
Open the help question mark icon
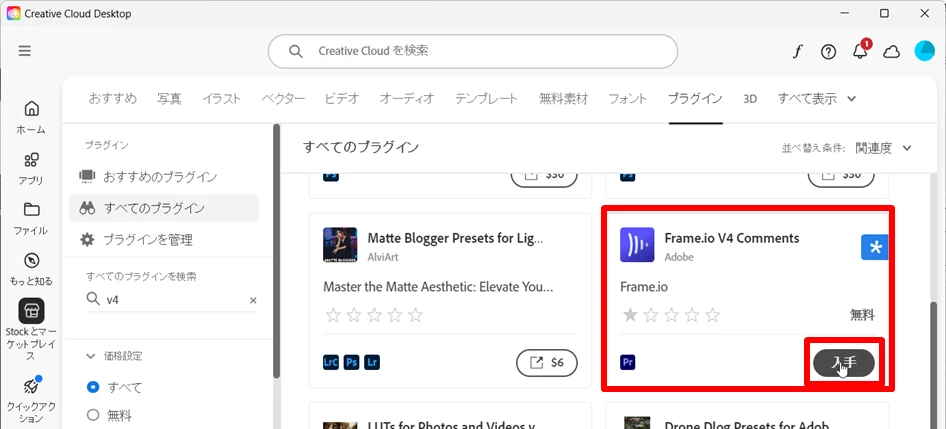[828, 52]
